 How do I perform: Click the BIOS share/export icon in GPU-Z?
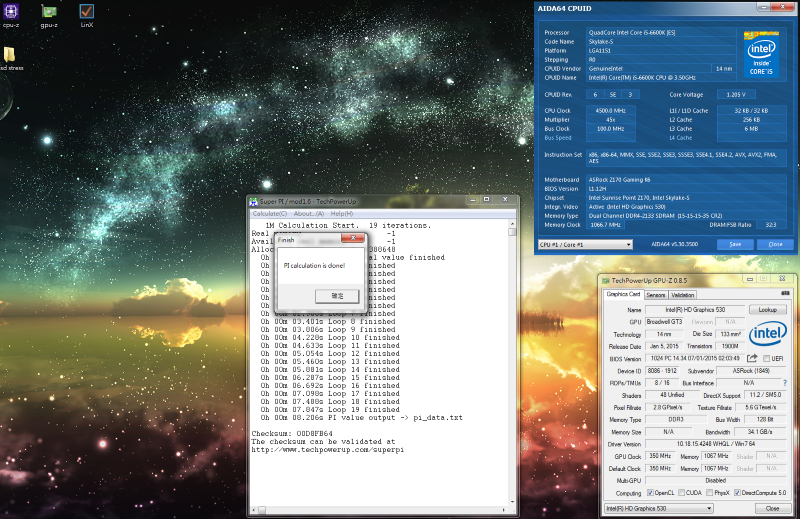(x=752, y=358)
